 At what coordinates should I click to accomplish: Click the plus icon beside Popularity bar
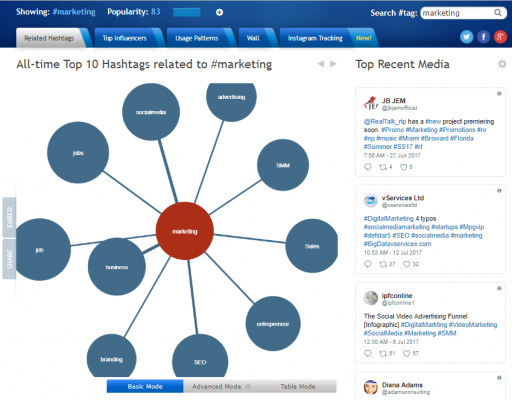(219, 12)
